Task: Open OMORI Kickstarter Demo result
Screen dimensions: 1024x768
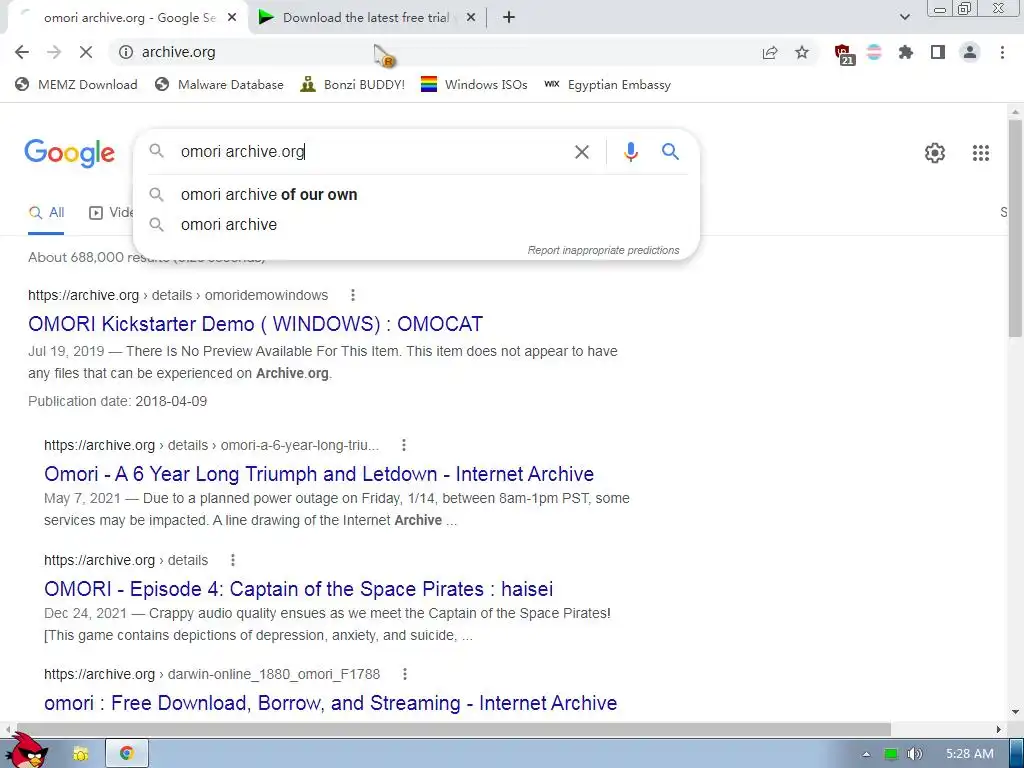Action: (x=255, y=324)
